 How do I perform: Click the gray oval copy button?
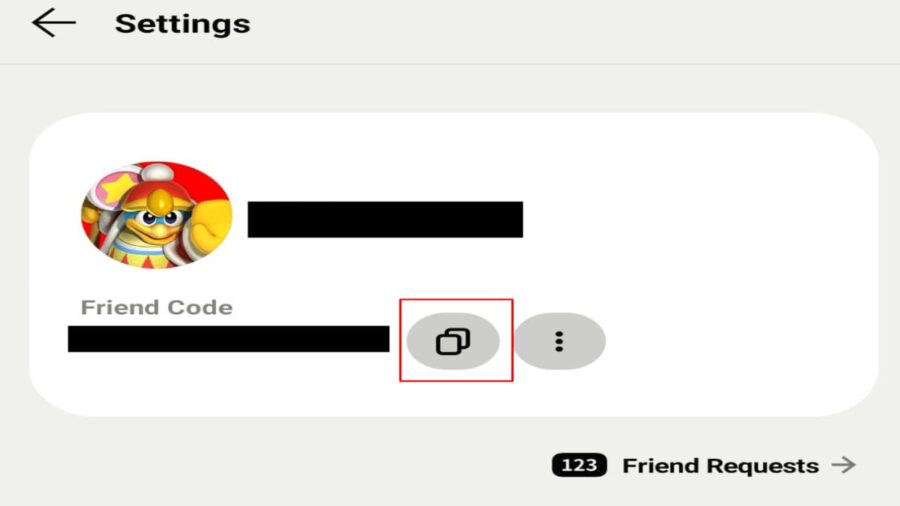pos(453,341)
